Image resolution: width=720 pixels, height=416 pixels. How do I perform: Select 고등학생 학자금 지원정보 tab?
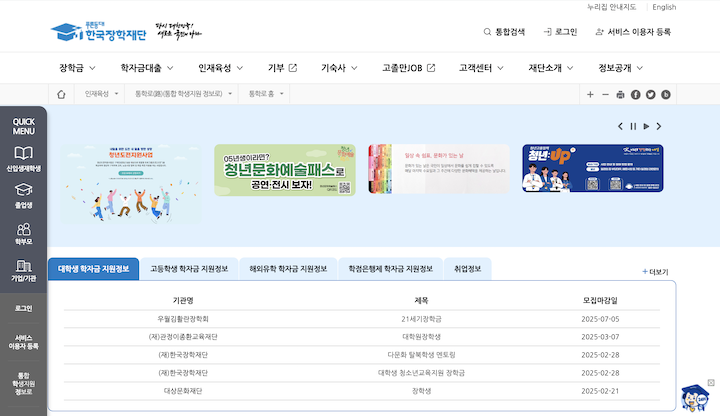pyautogui.click(x=189, y=269)
